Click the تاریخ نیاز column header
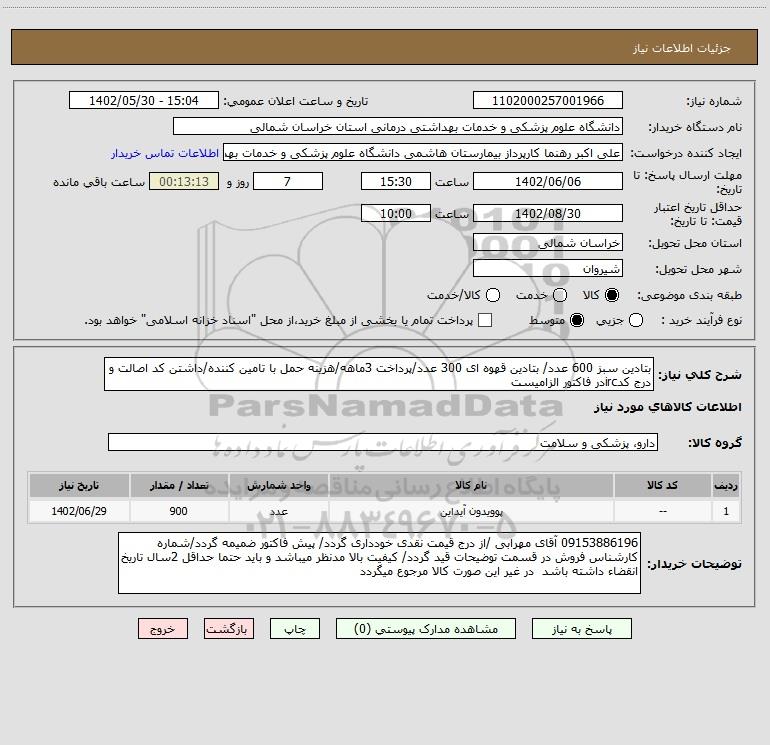The width and height of the screenshot is (770, 745). (79, 485)
